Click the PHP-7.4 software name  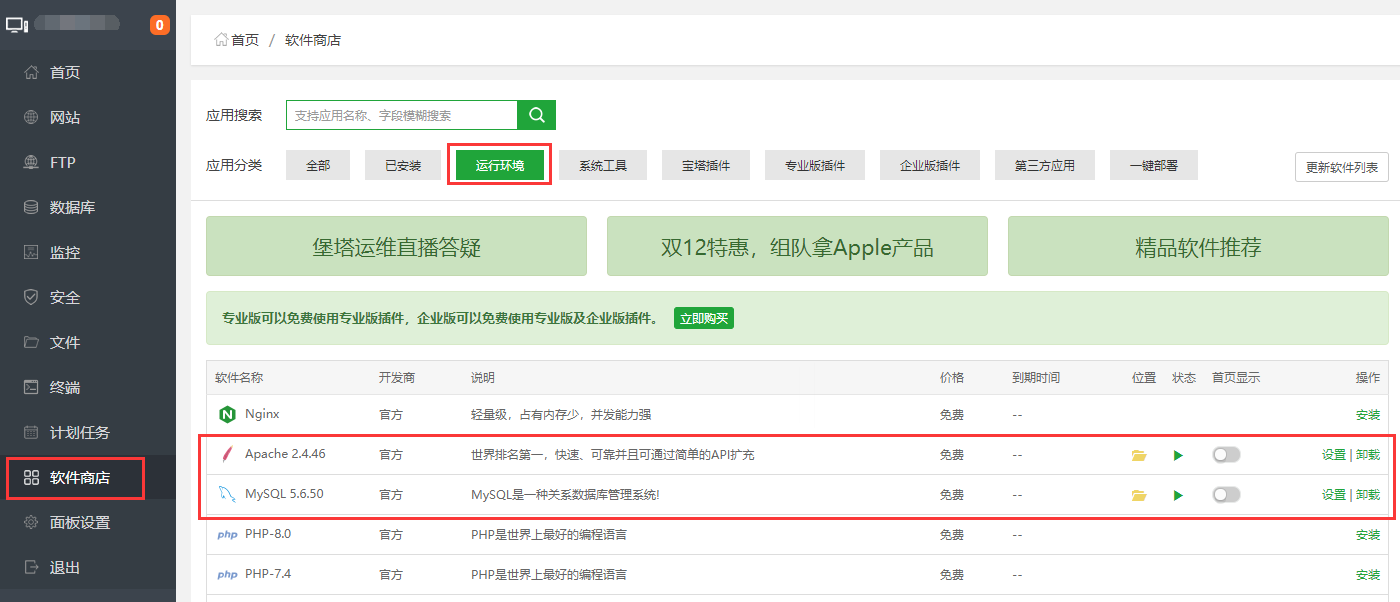268,574
